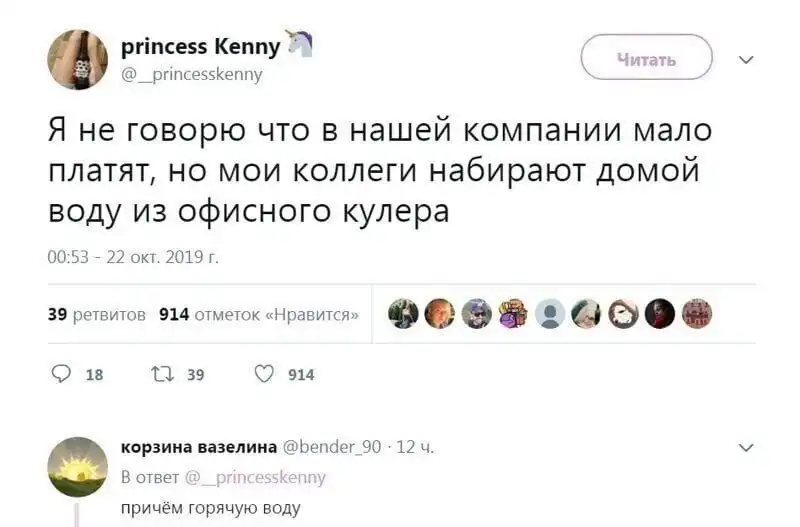
Task: Like the tweet with the heart icon
Action: [x=264, y=374]
